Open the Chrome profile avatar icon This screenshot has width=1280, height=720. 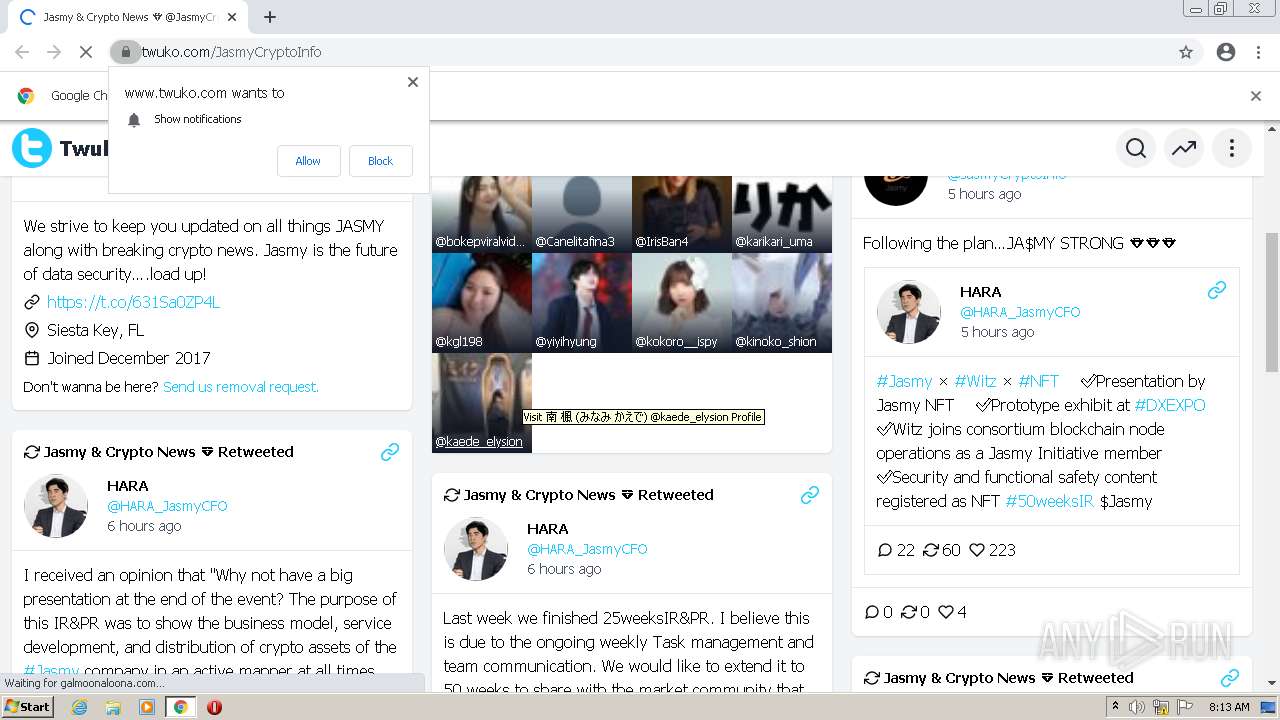pos(1226,52)
